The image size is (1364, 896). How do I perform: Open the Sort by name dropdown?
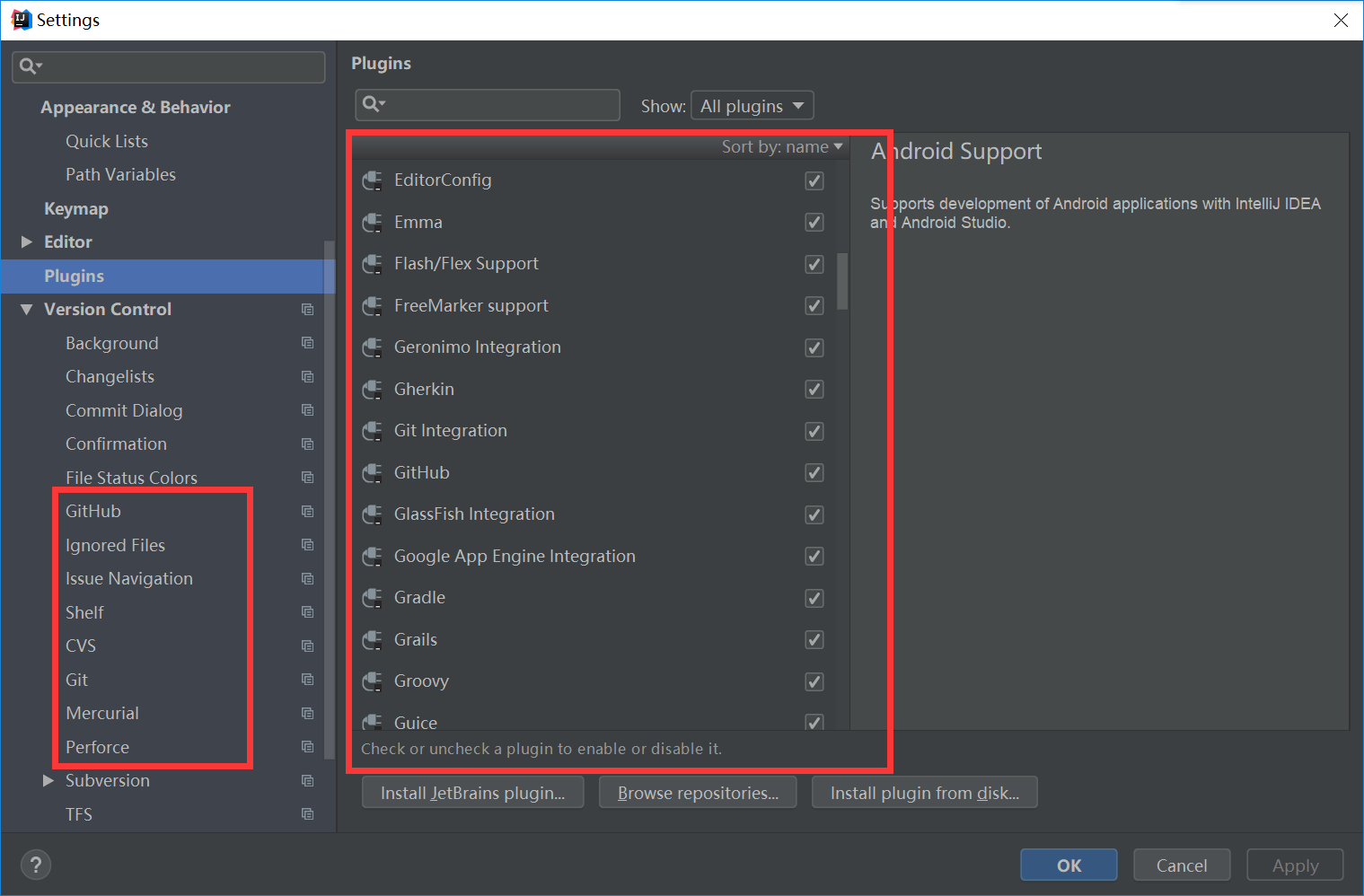[x=782, y=146]
